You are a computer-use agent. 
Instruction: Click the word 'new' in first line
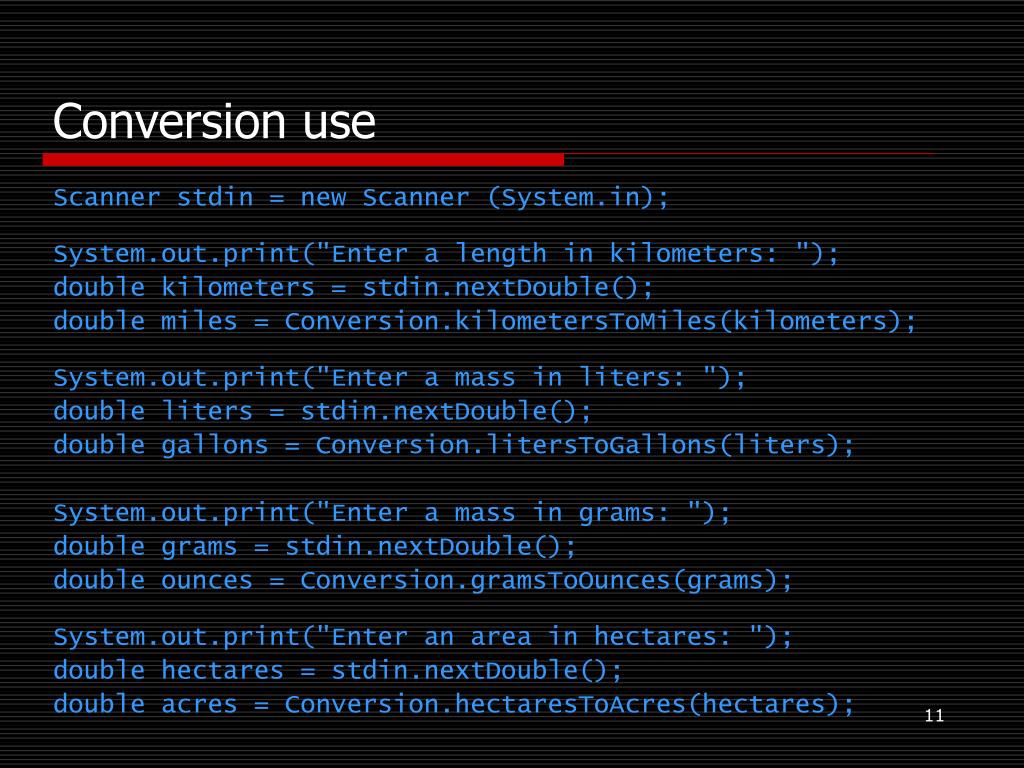323,198
